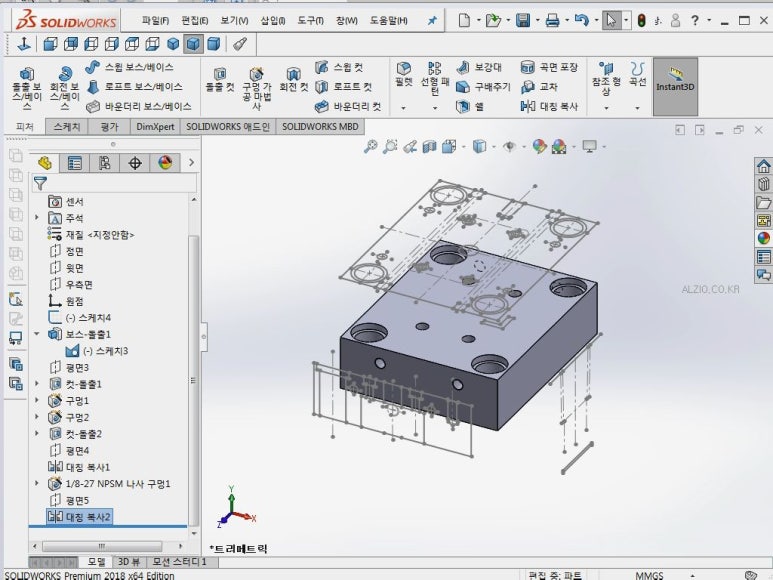The image size is (773, 580).
Task: Open DimXpertManager crosshair tab
Action: point(135,163)
